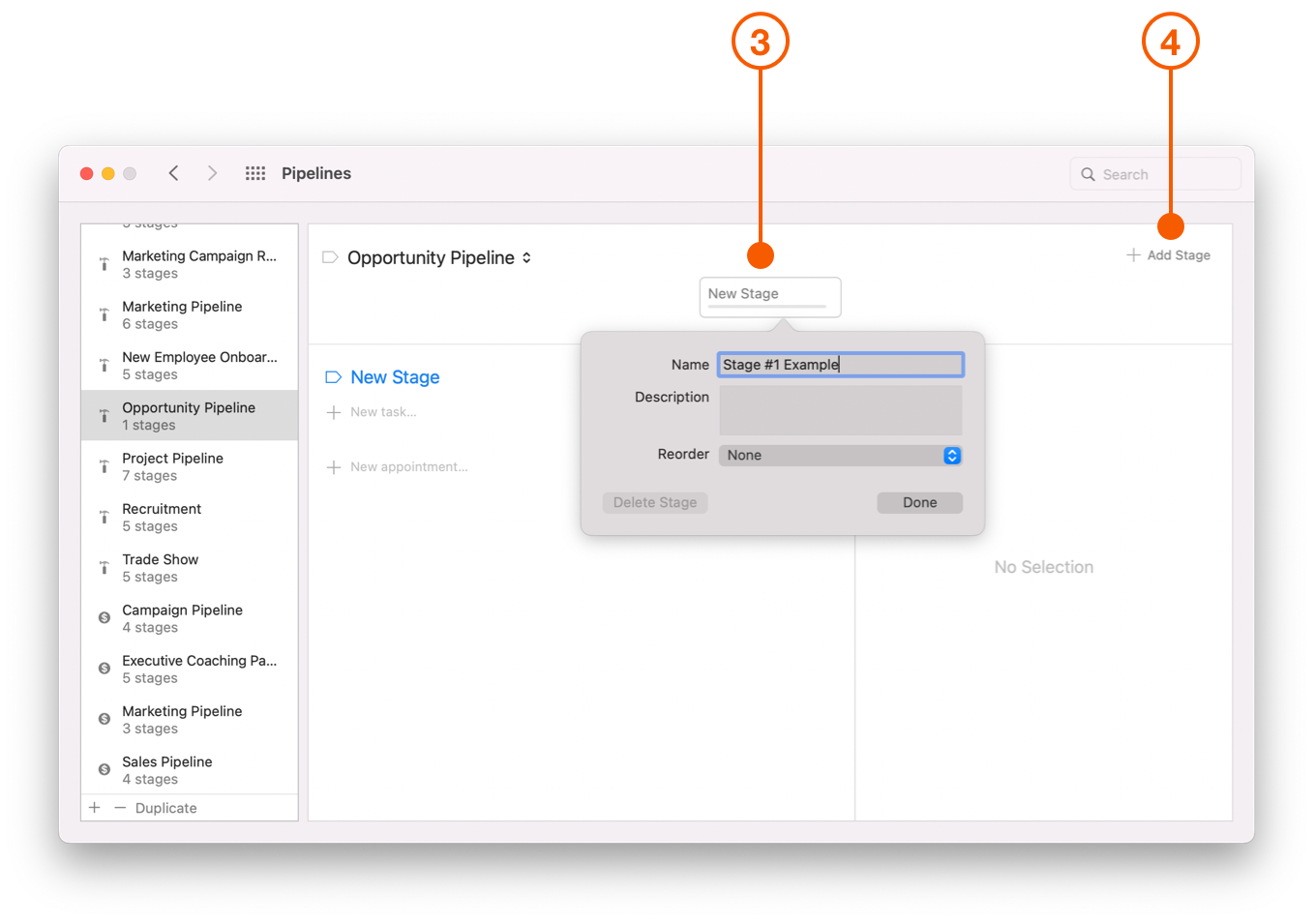Click the magnifying glass in the search field
This screenshot has height=923, width=1316.
[1089, 173]
